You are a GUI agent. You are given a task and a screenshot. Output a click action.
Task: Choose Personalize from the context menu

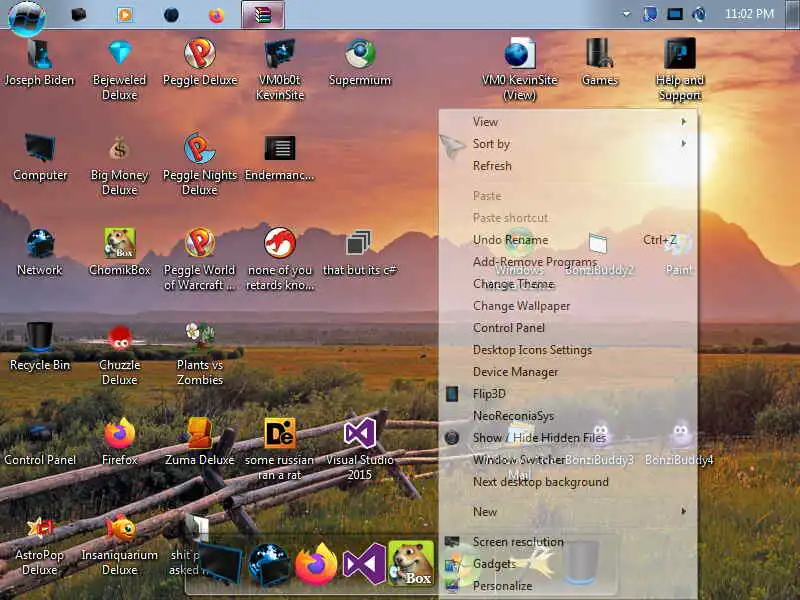pyautogui.click(x=568, y=586)
